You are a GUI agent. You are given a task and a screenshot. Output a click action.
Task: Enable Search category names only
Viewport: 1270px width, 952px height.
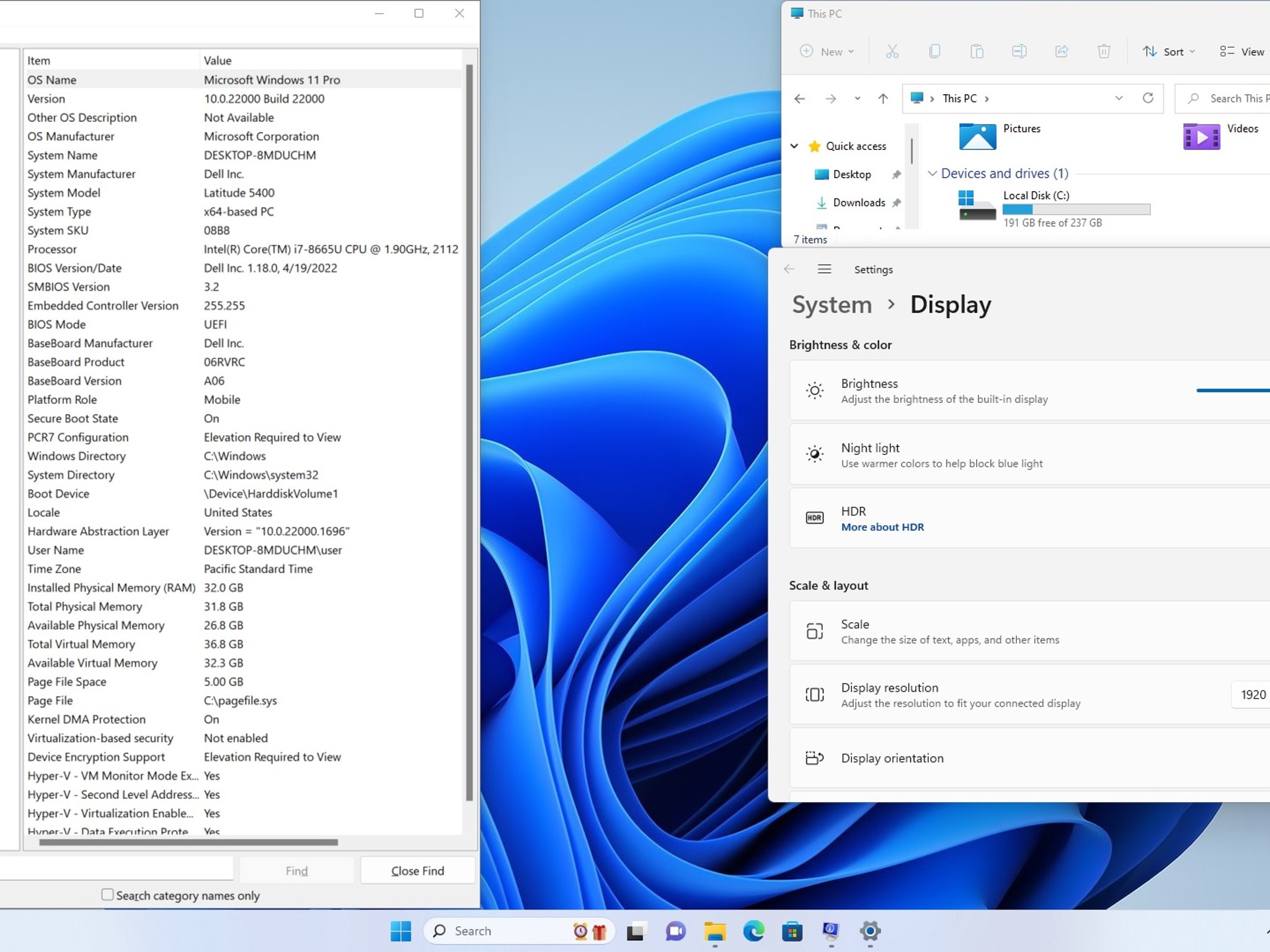107,895
